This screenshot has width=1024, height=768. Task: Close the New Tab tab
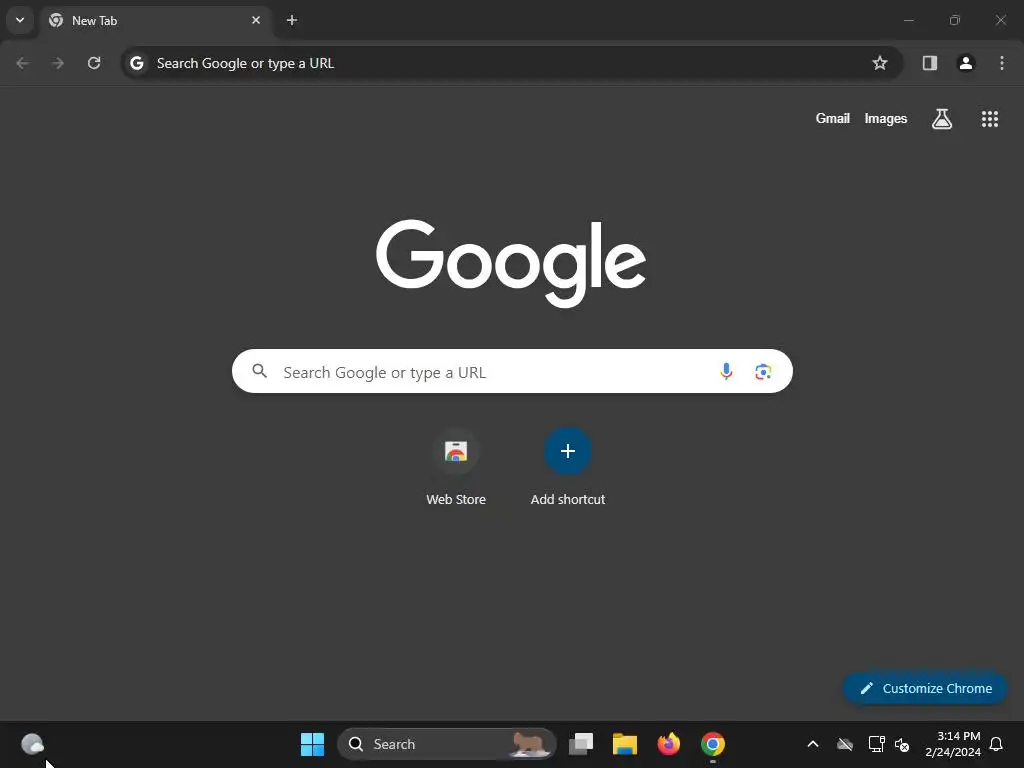(256, 20)
